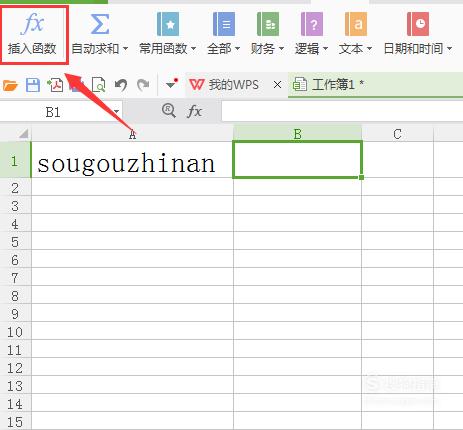463x430 pixels.
Task: Select row 3 header
Action: (x=15, y=206)
